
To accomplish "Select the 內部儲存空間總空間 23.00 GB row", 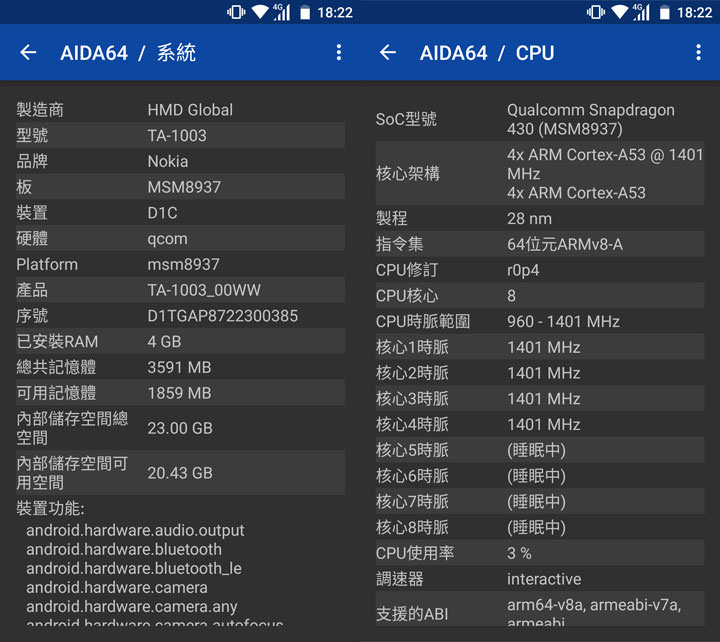I will [180, 428].
